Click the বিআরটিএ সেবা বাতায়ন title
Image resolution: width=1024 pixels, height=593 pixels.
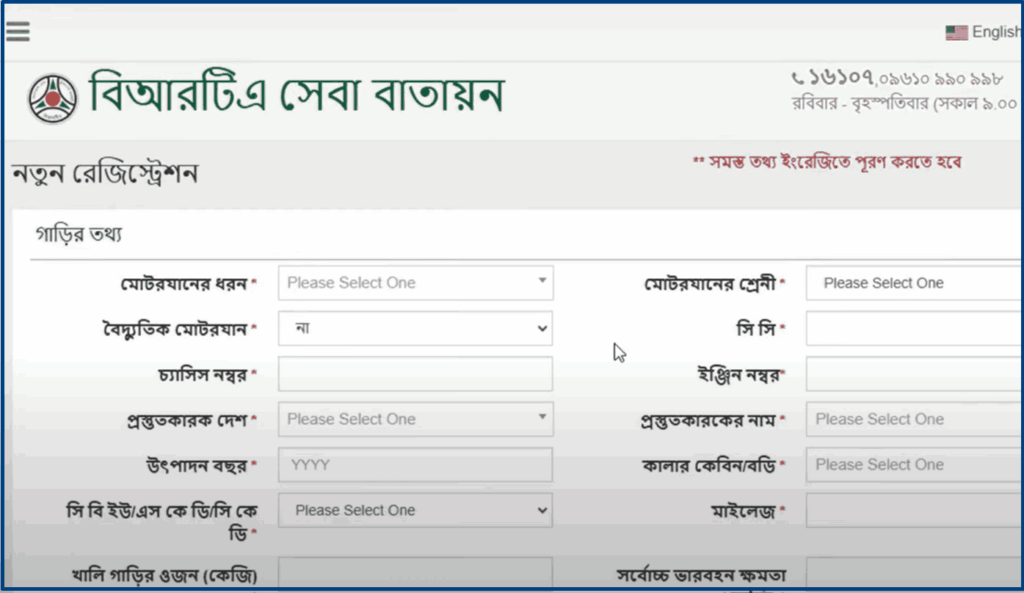296,95
